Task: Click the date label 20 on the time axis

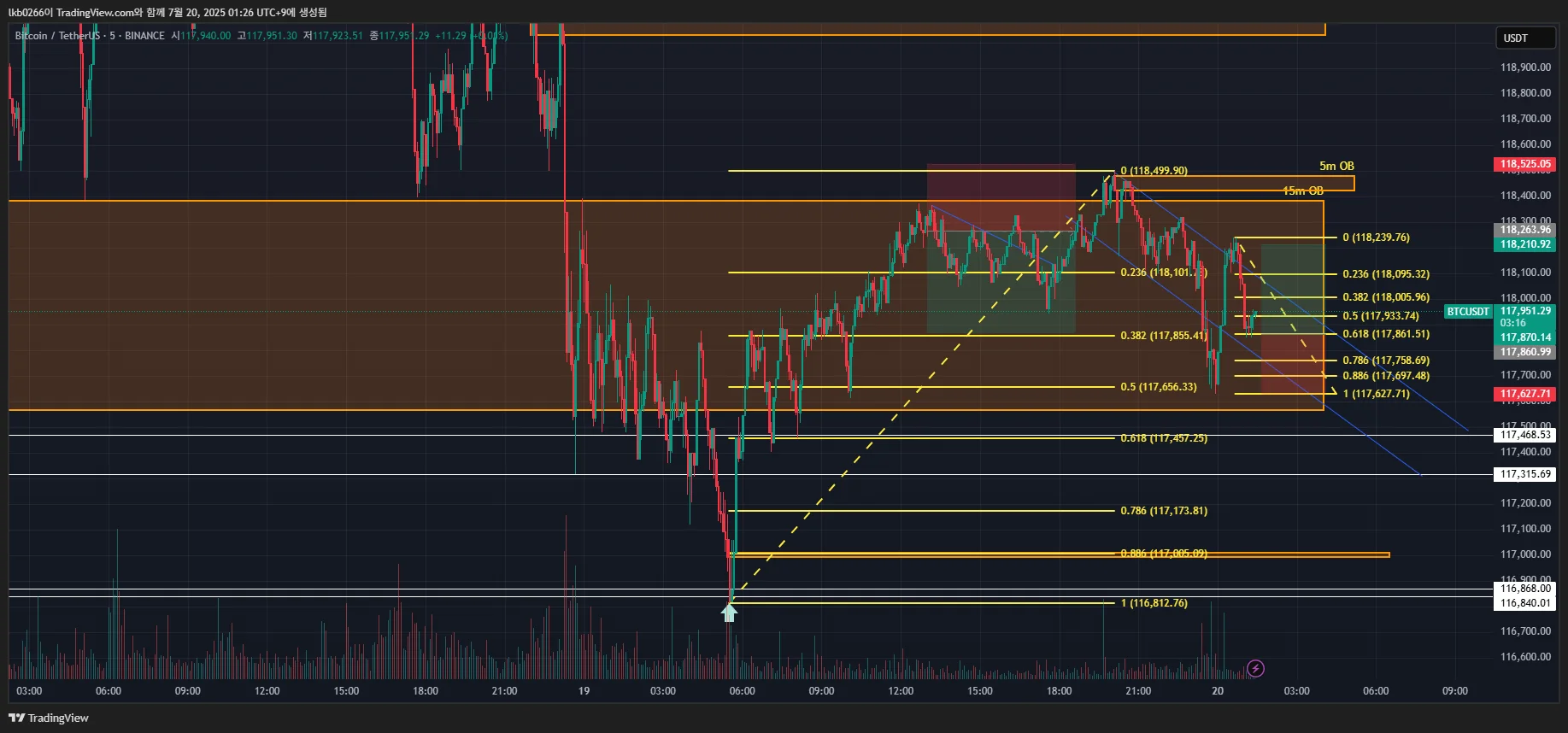Action: tap(1218, 691)
